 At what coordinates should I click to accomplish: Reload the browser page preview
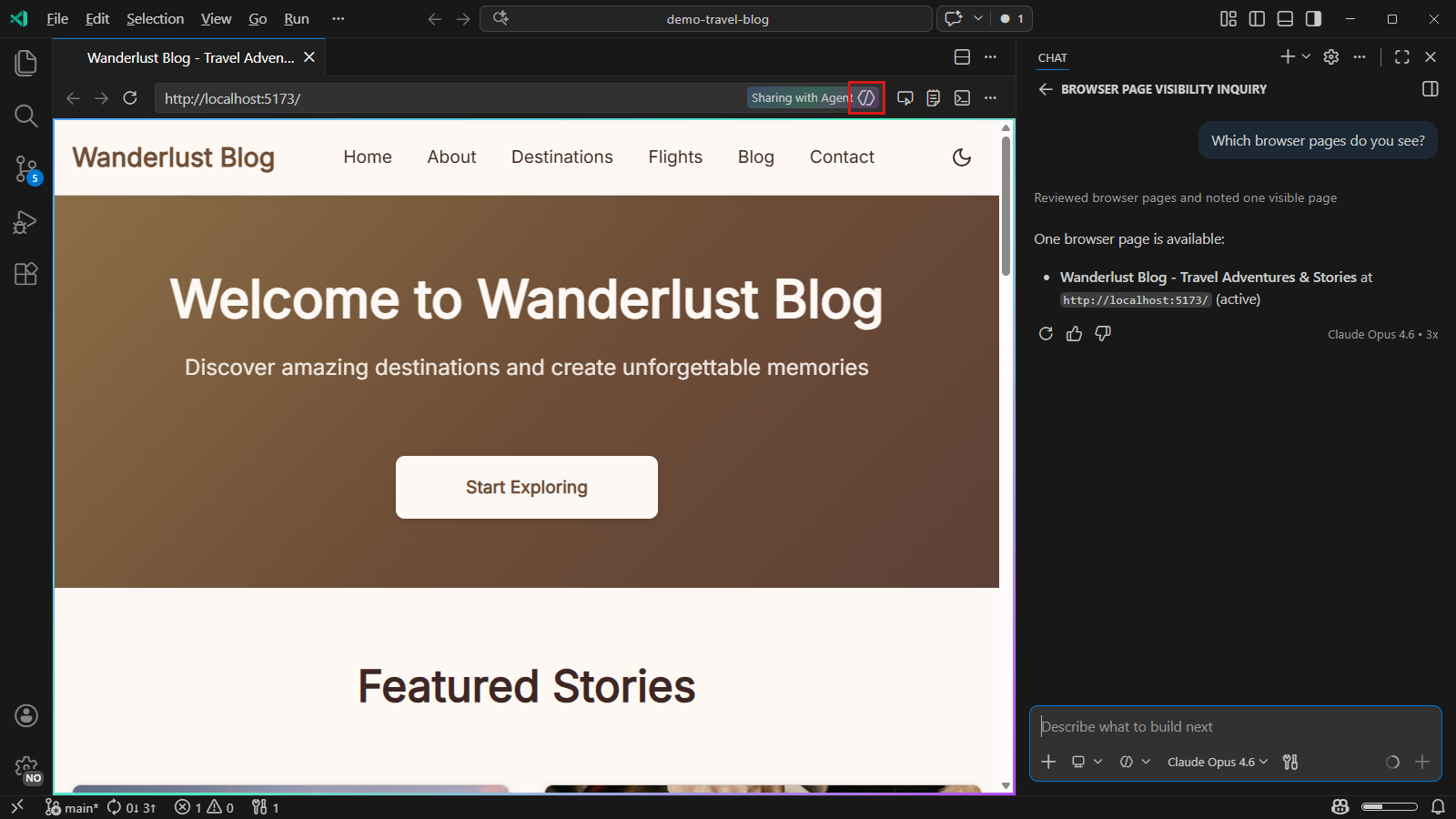[x=130, y=98]
